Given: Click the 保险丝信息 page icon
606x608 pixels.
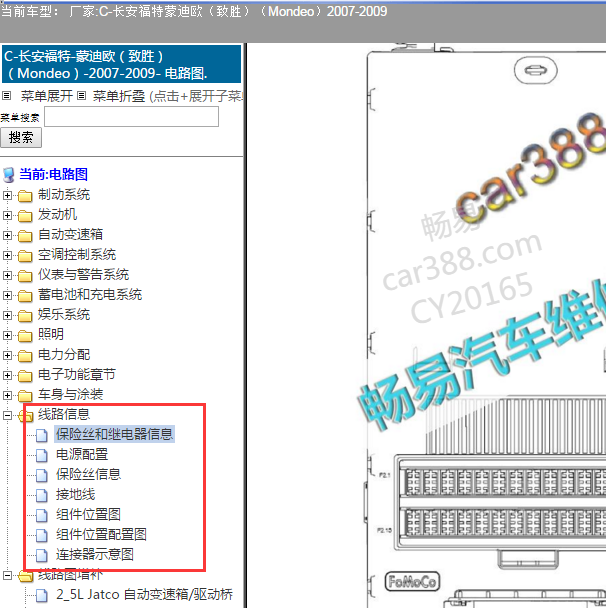Looking at the screenshot, I should coord(42,475).
